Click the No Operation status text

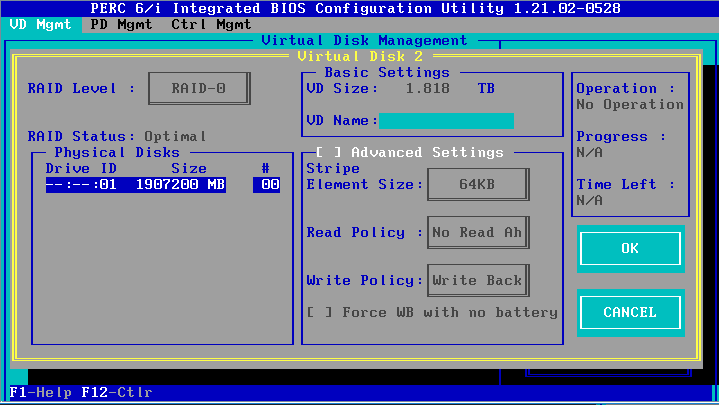coord(630,105)
